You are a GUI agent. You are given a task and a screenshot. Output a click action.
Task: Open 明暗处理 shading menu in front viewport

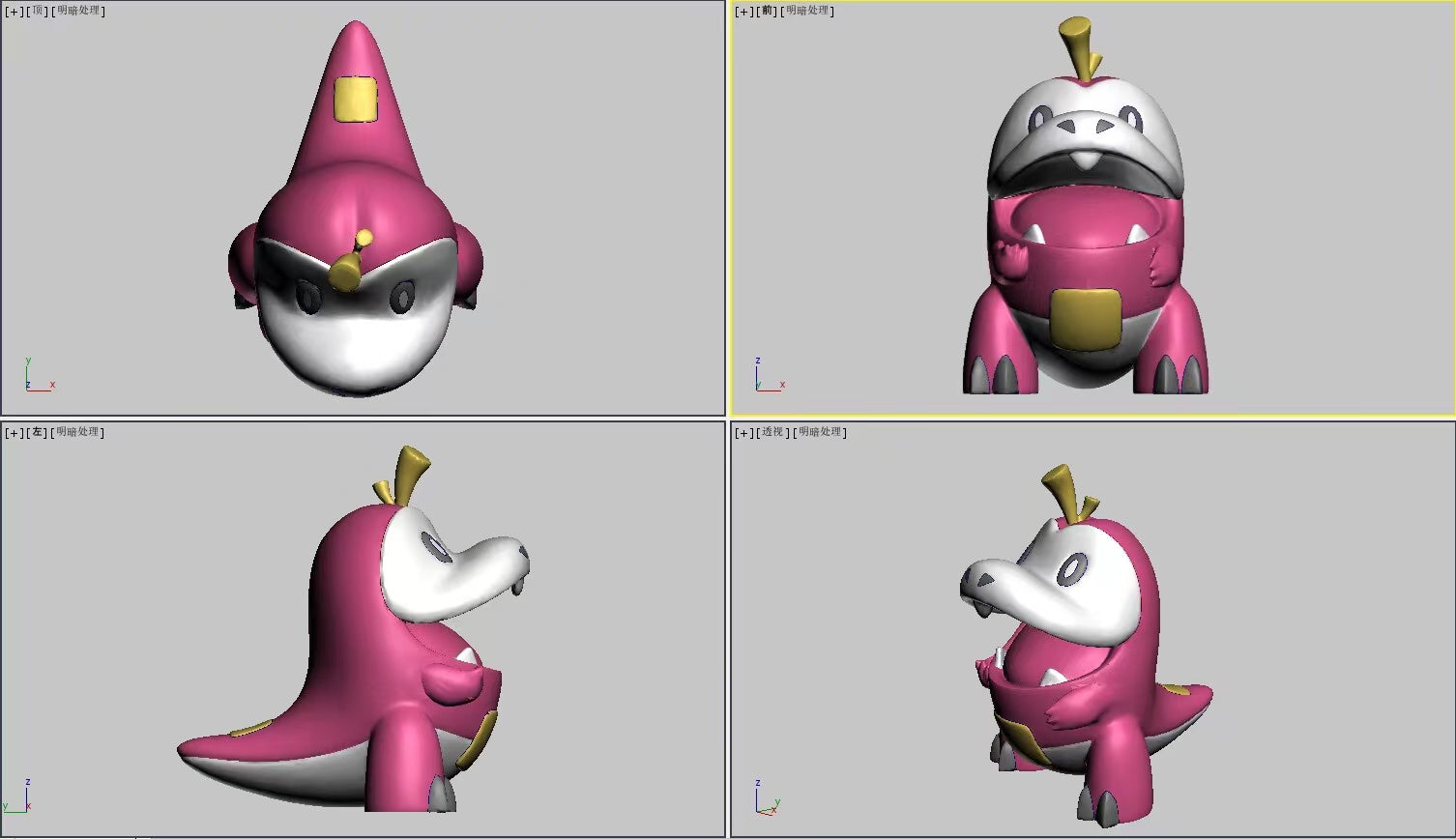coord(809,12)
